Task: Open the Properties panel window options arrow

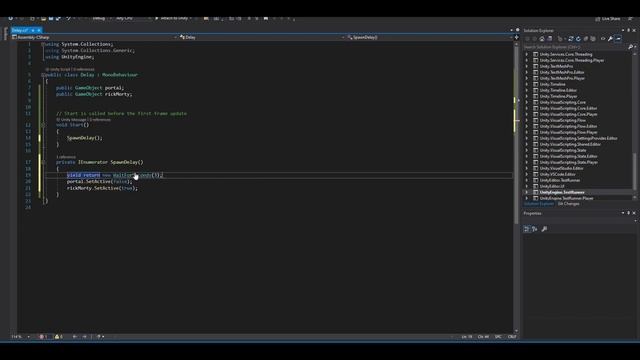Action: pyautogui.click(x=623, y=213)
